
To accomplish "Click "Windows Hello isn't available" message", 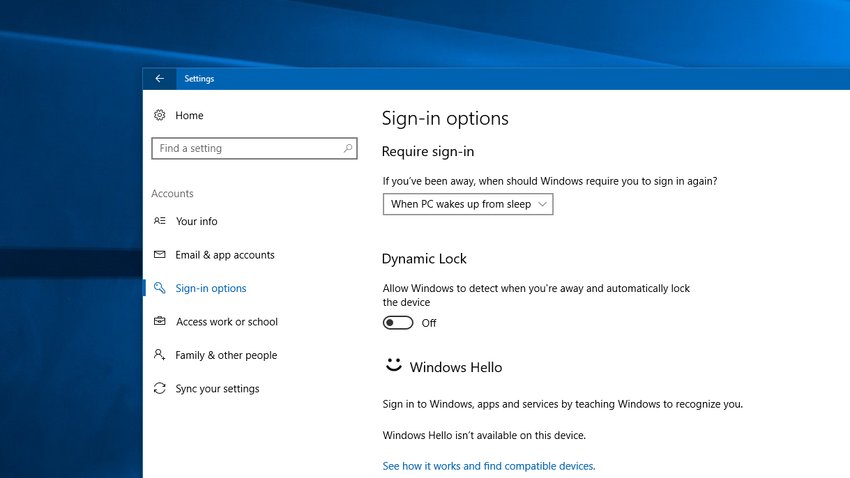I will tap(484, 435).
